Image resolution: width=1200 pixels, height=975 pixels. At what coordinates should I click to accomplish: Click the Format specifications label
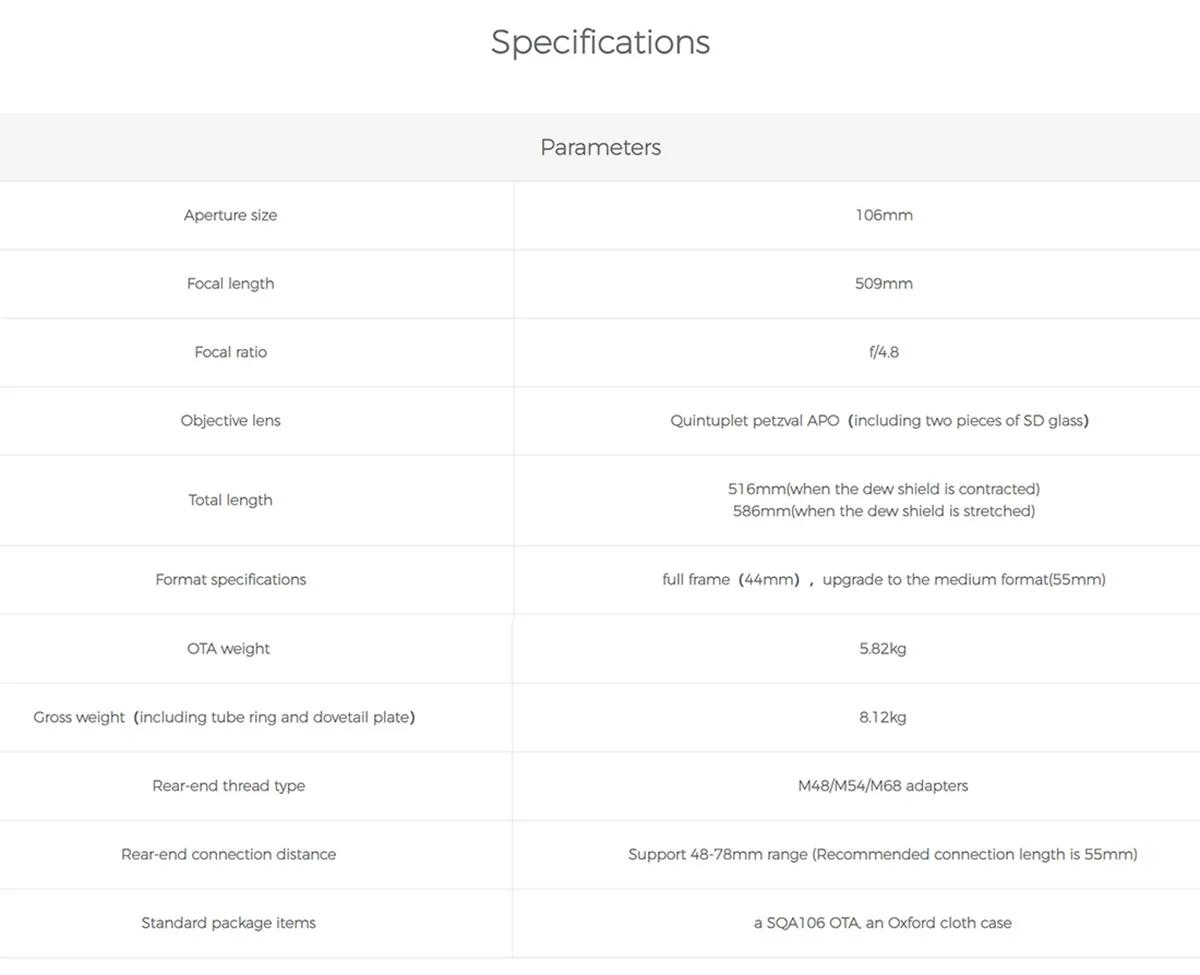[230, 580]
